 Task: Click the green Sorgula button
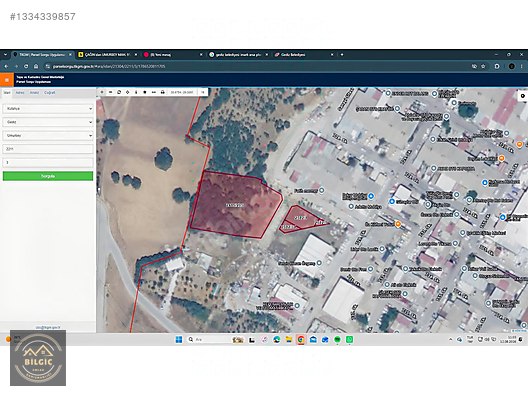click(48, 176)
